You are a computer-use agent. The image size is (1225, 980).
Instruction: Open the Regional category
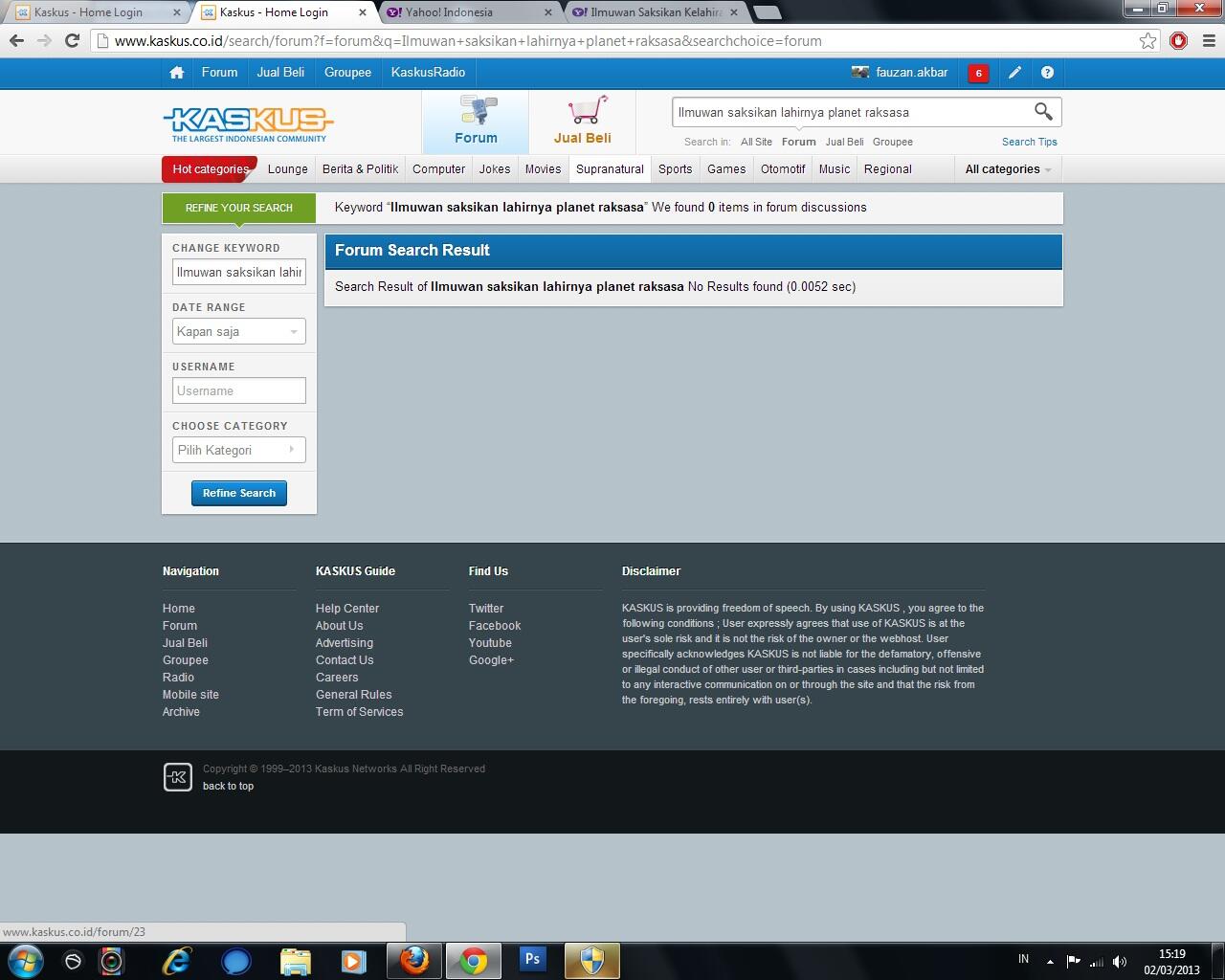click(x=888, y=169)
